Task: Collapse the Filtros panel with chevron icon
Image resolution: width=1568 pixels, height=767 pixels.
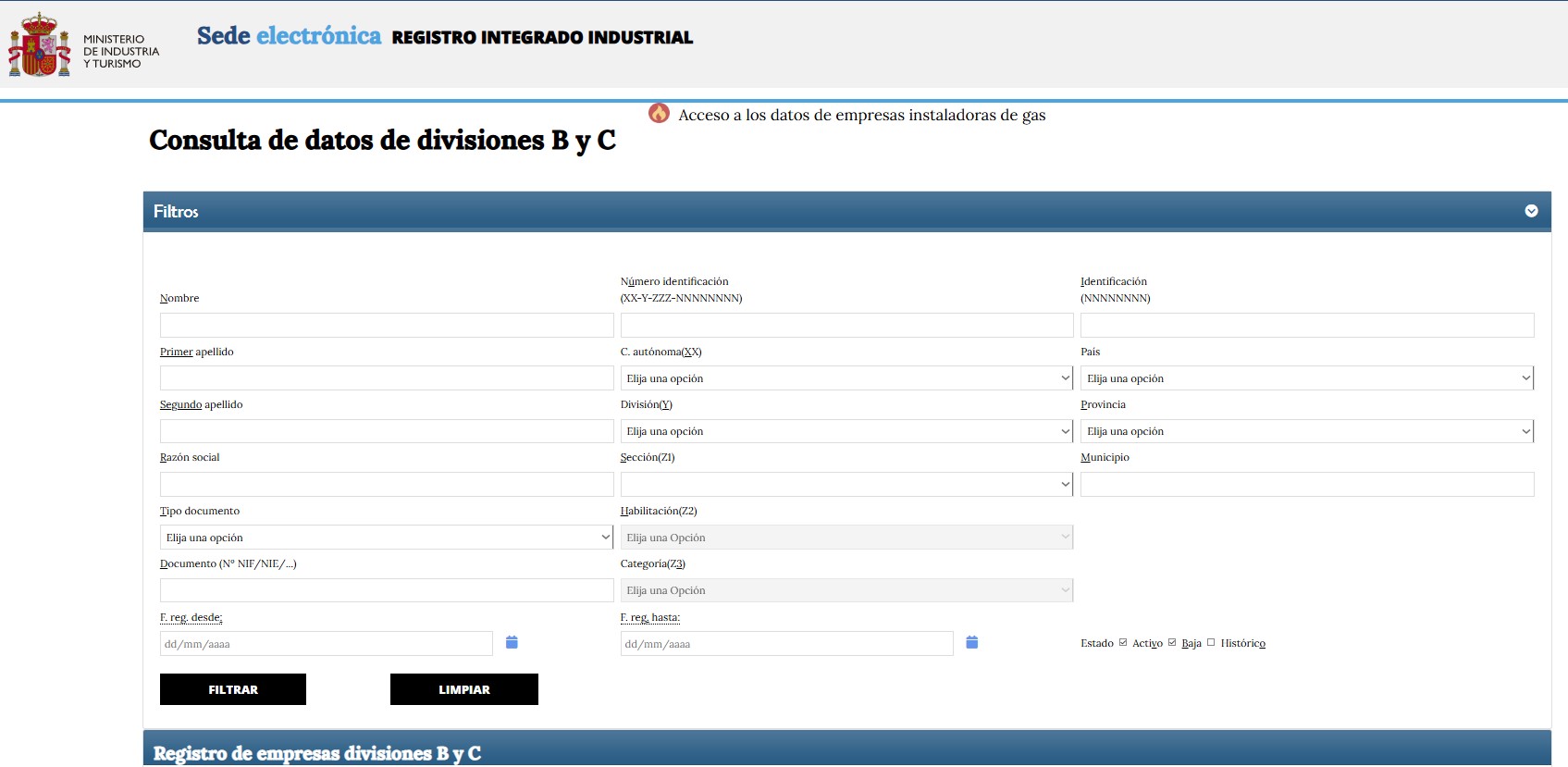Action: tap(1531, 211)
